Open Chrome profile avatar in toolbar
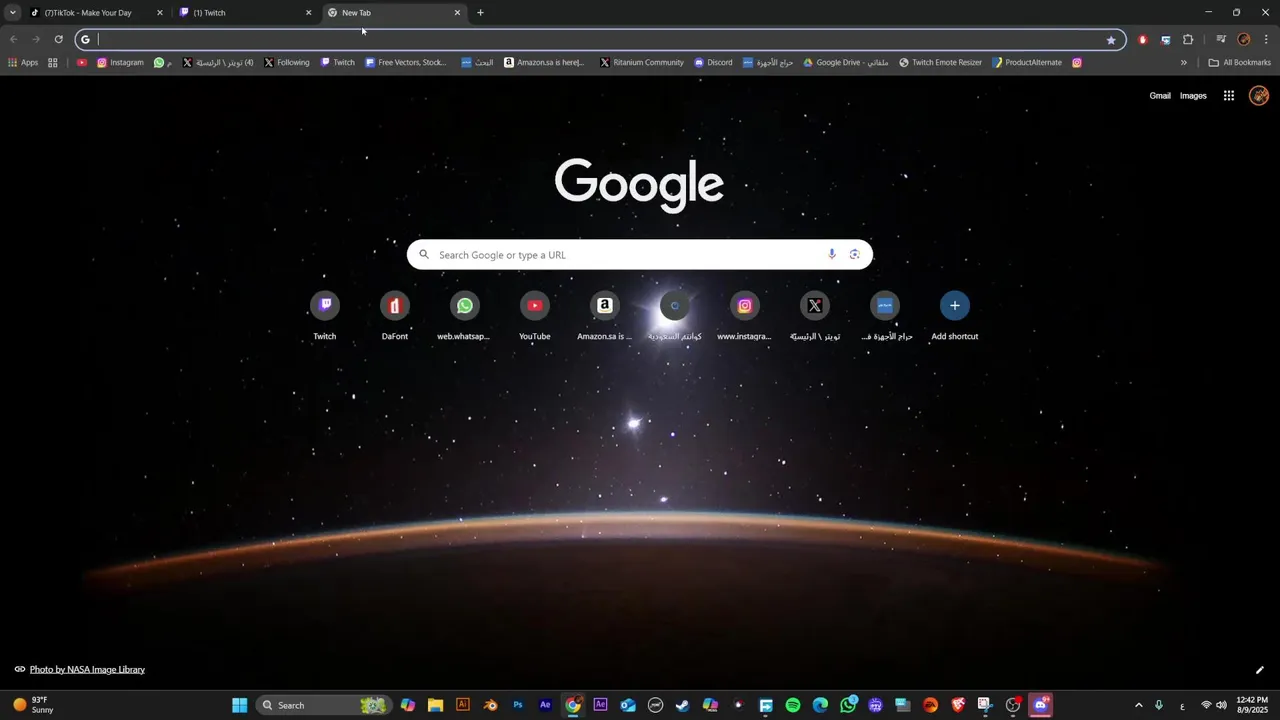The height and width of the screenshot is (720, 1280). pos(1244,40)
